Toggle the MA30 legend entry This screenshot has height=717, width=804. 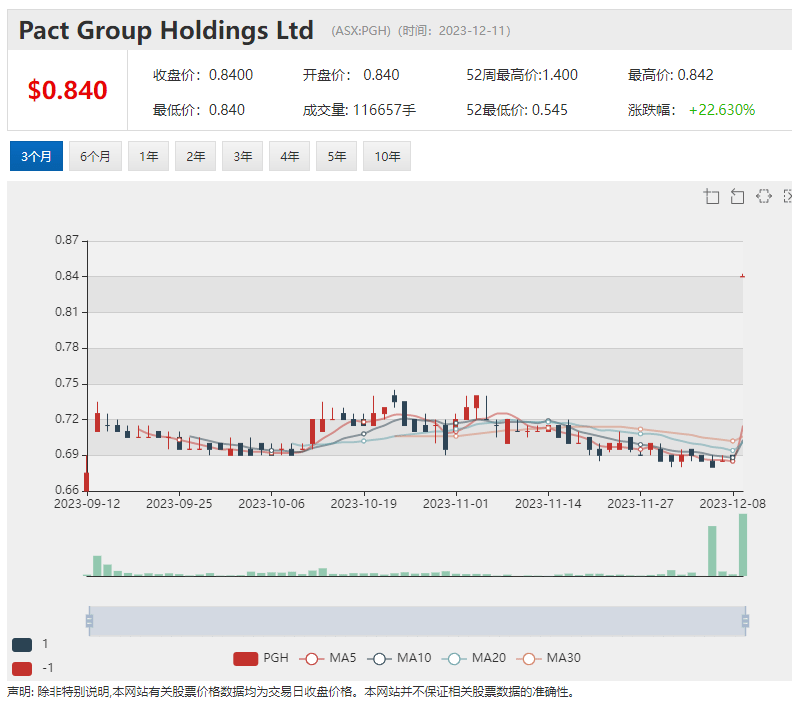[x=549, y=658]
